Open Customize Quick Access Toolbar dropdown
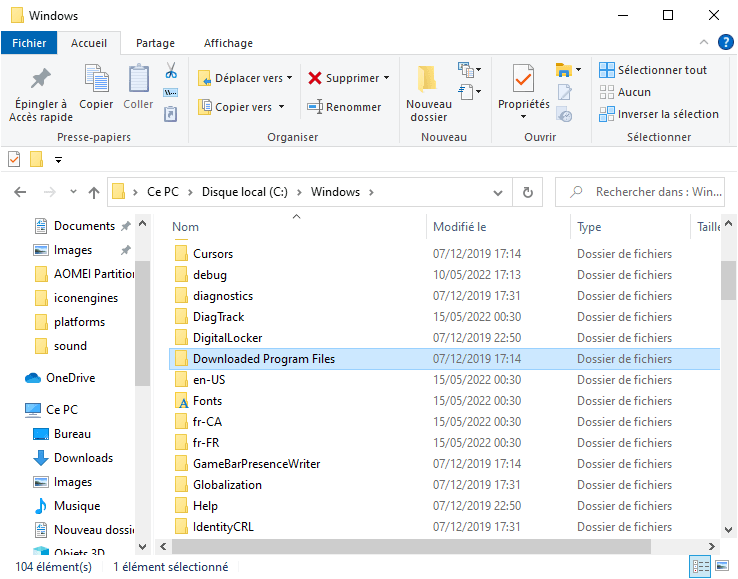The width and height of the screenshot is (738, 579). click(58, 160)
